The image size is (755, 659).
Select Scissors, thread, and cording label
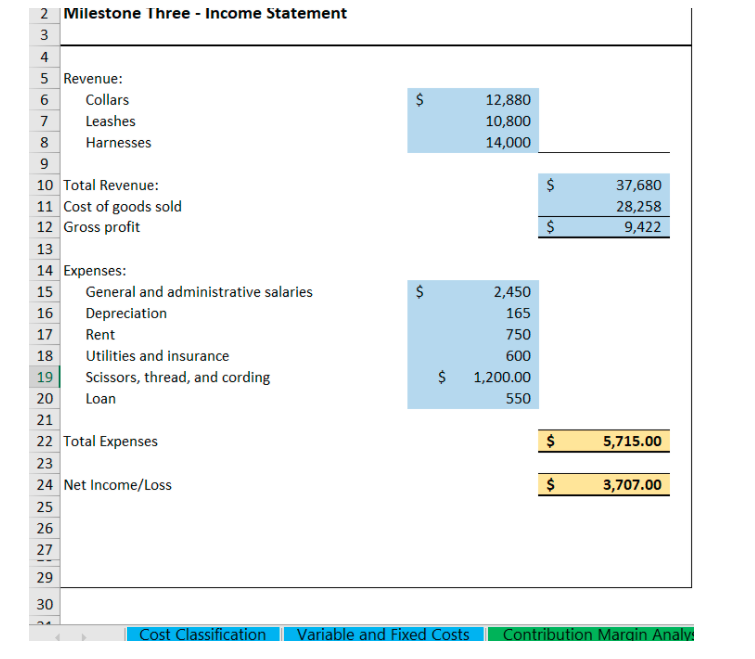tap(178, 377)
